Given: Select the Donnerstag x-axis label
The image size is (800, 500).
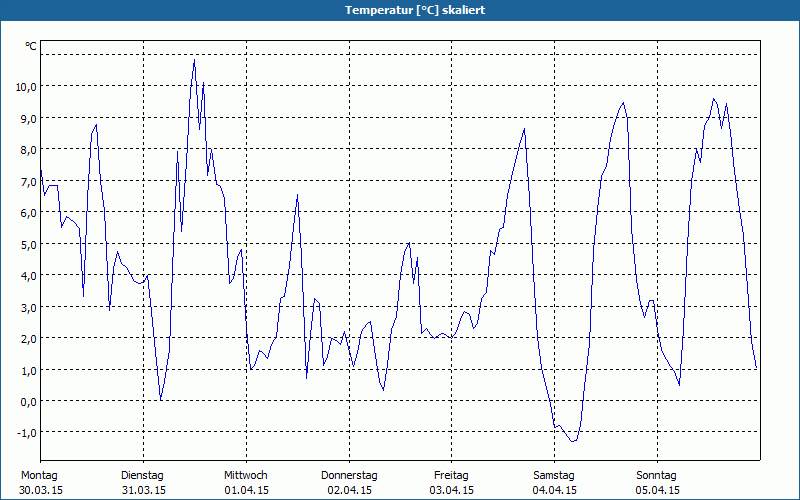Looking at the screenshot, I should coord(349,475).
